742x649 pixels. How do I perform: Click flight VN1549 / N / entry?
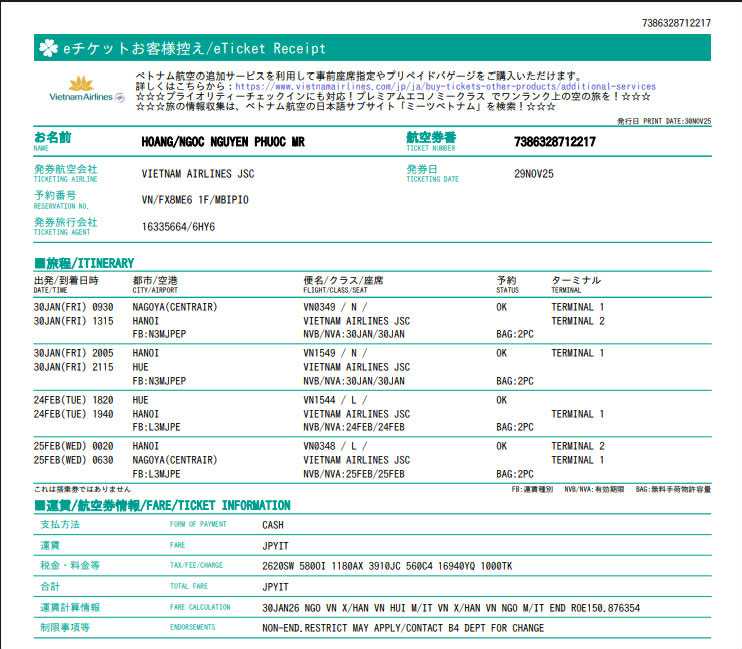point(335,353)
